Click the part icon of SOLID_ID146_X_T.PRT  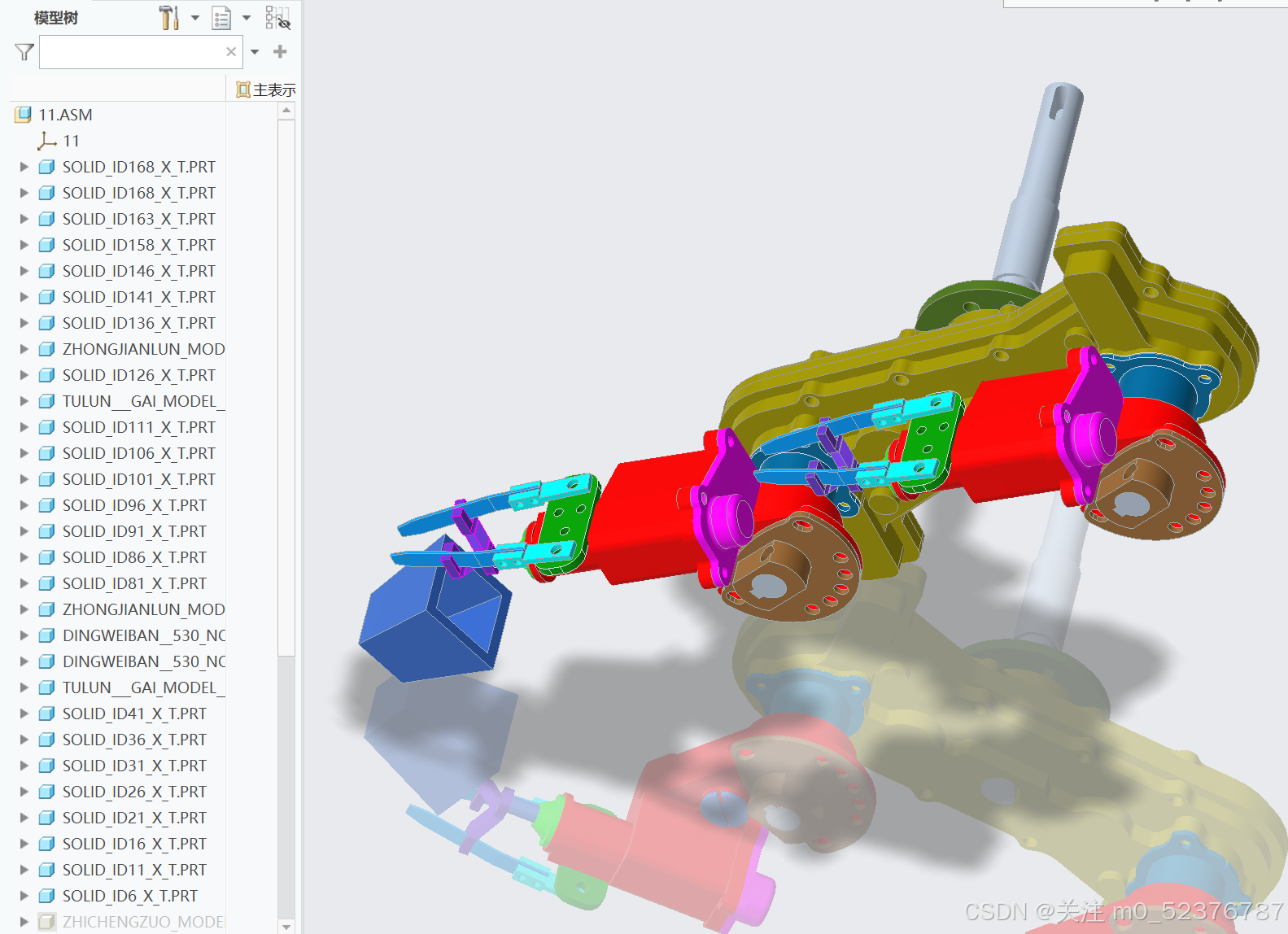[47, 271]
